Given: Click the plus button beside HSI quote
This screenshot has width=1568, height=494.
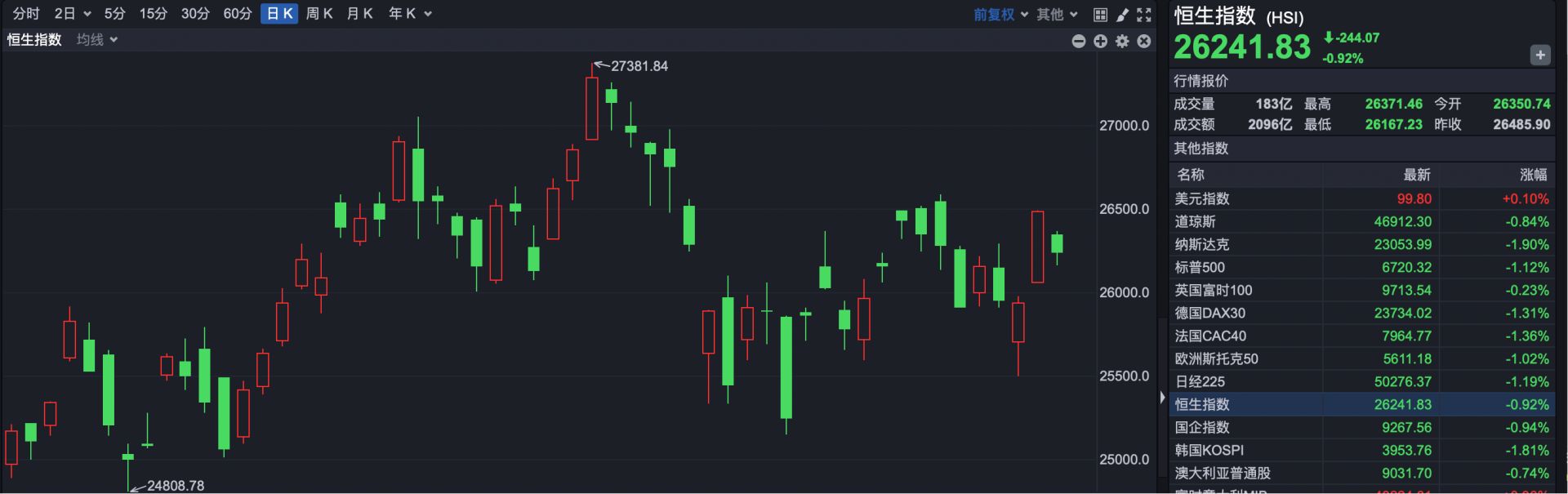Looking at the screenshot, I should click(1539, 55).
